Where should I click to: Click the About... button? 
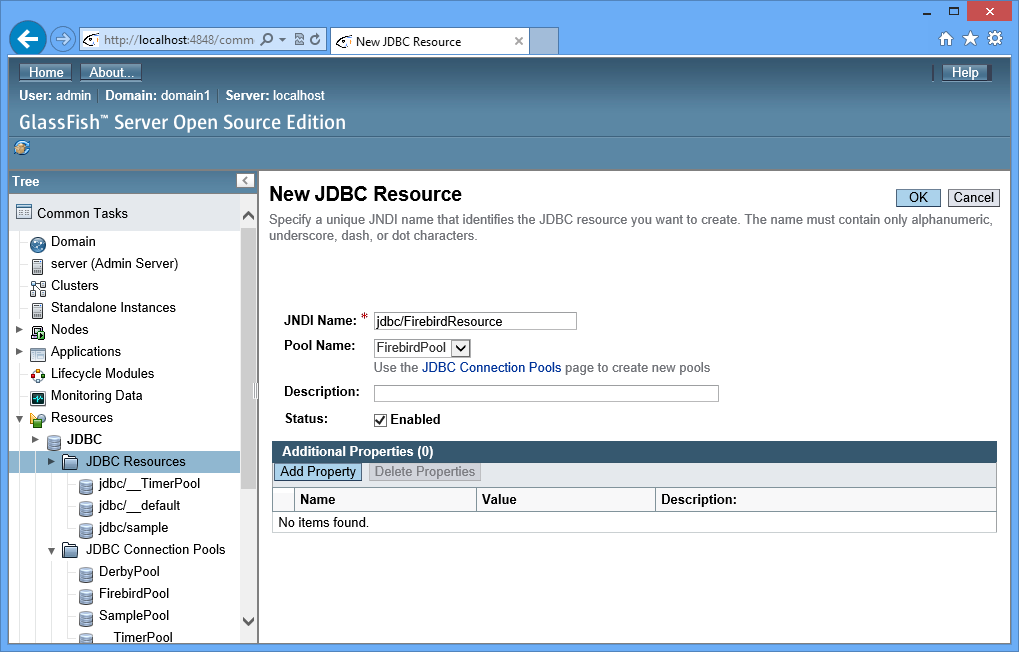click(x=111, y=72)
